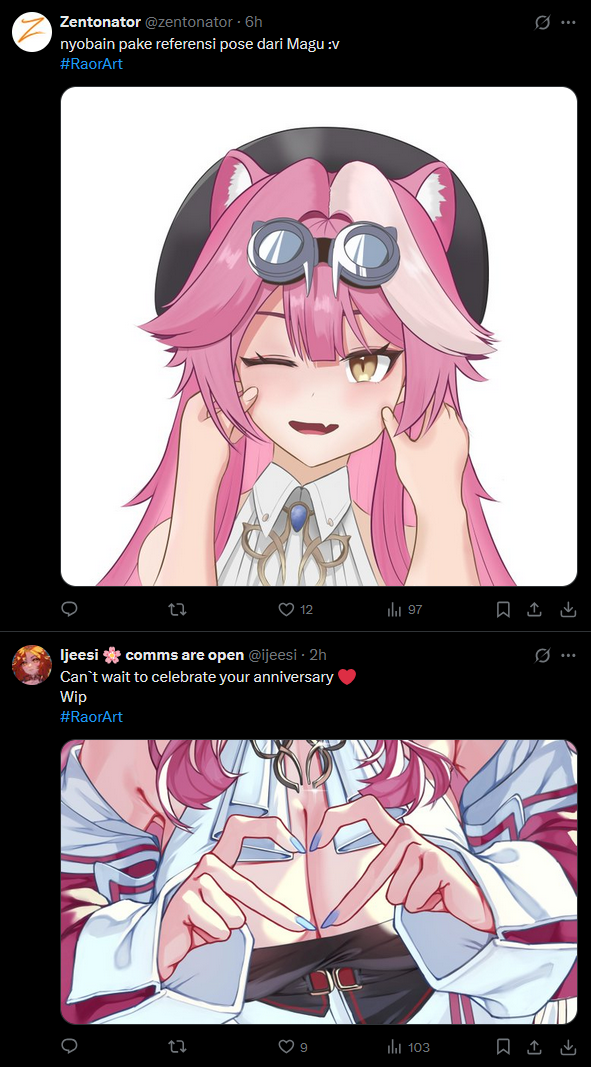Open Grok icon on Ijeesi's post
Screen dimensions: 591x1067
(x=542, y=655)
